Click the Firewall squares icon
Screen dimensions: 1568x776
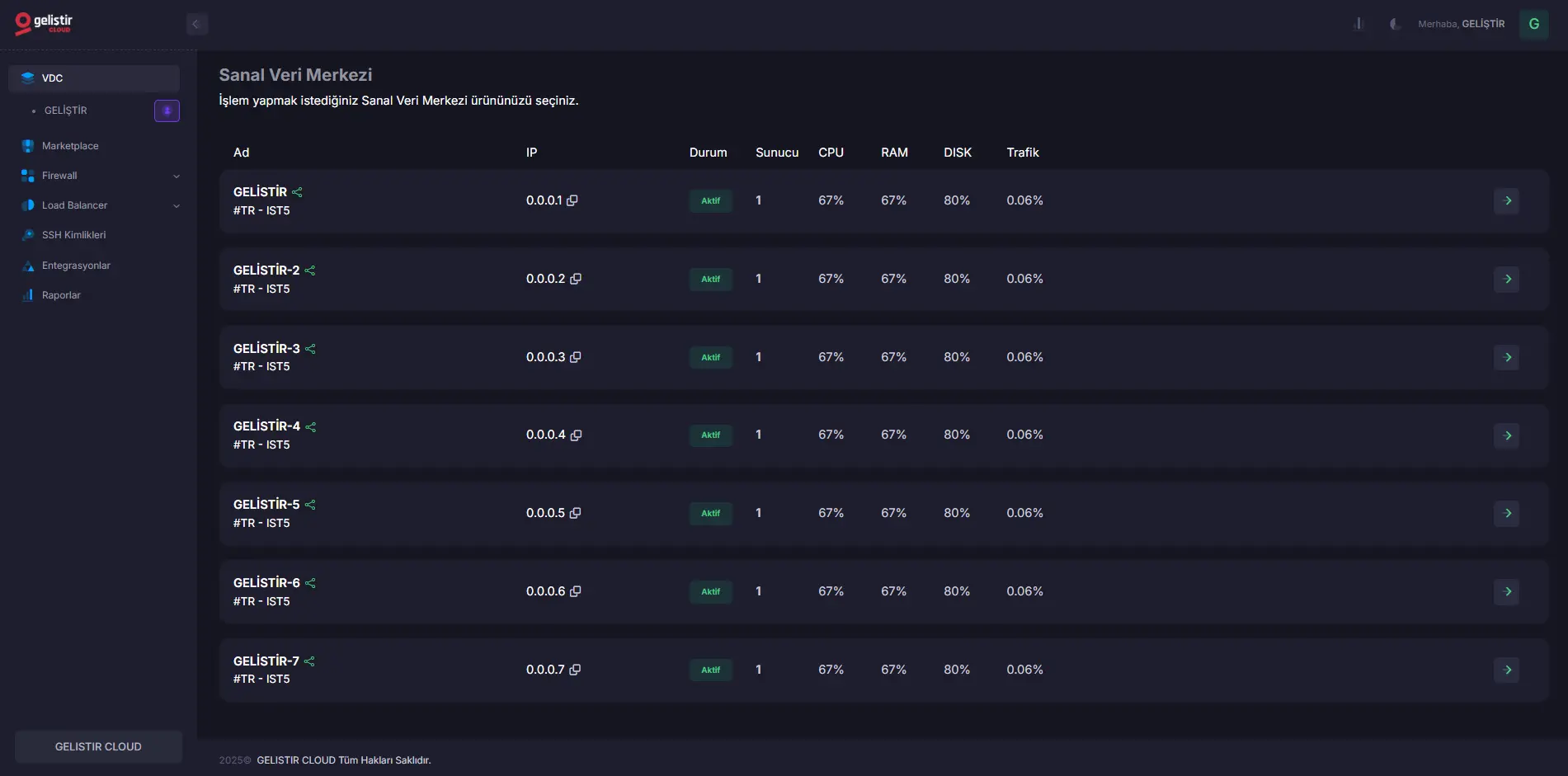point(27,175)
